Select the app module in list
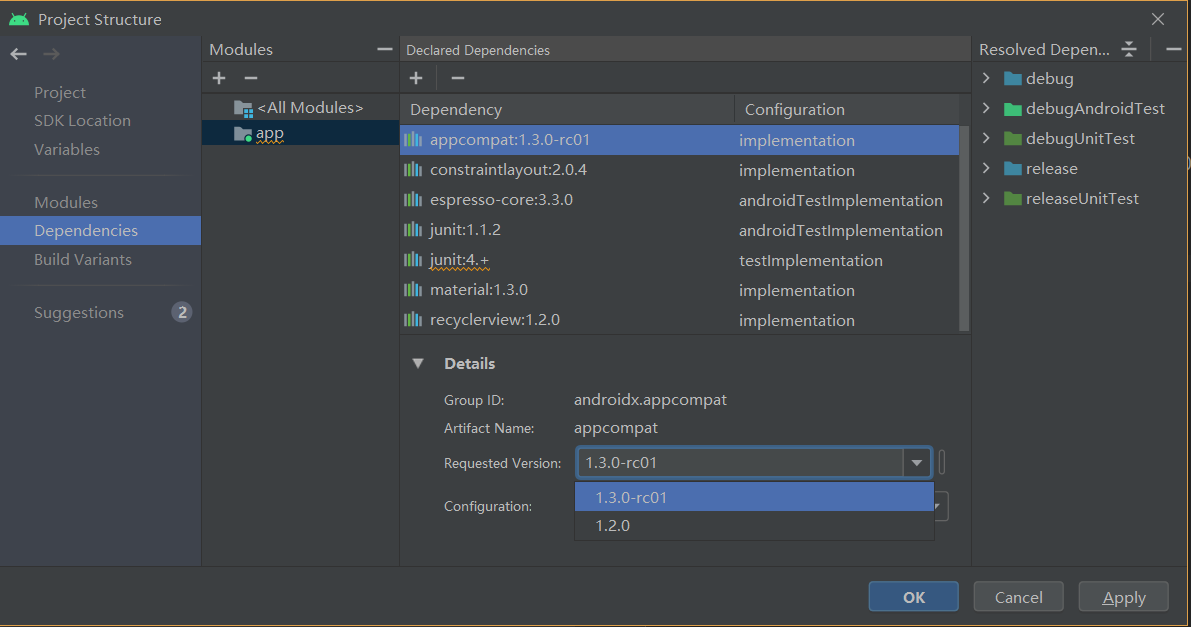Image resolution: width=1191 pixels, height=627 pixels. [x=301, y=133]
